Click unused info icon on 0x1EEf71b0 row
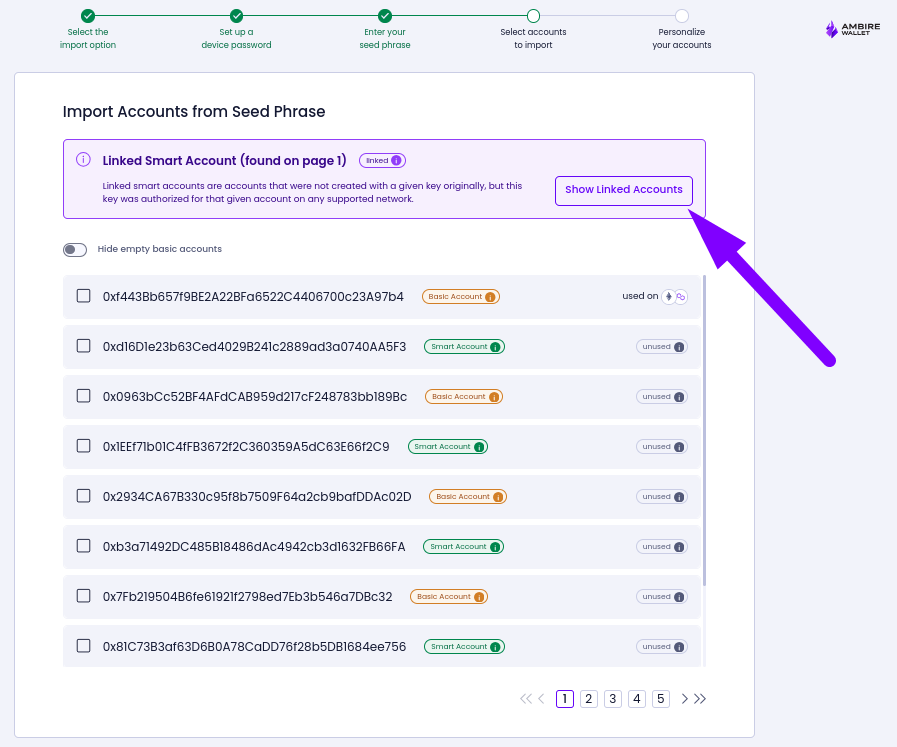The width and height of the screenshot is (897, 747). pos(679,447)
